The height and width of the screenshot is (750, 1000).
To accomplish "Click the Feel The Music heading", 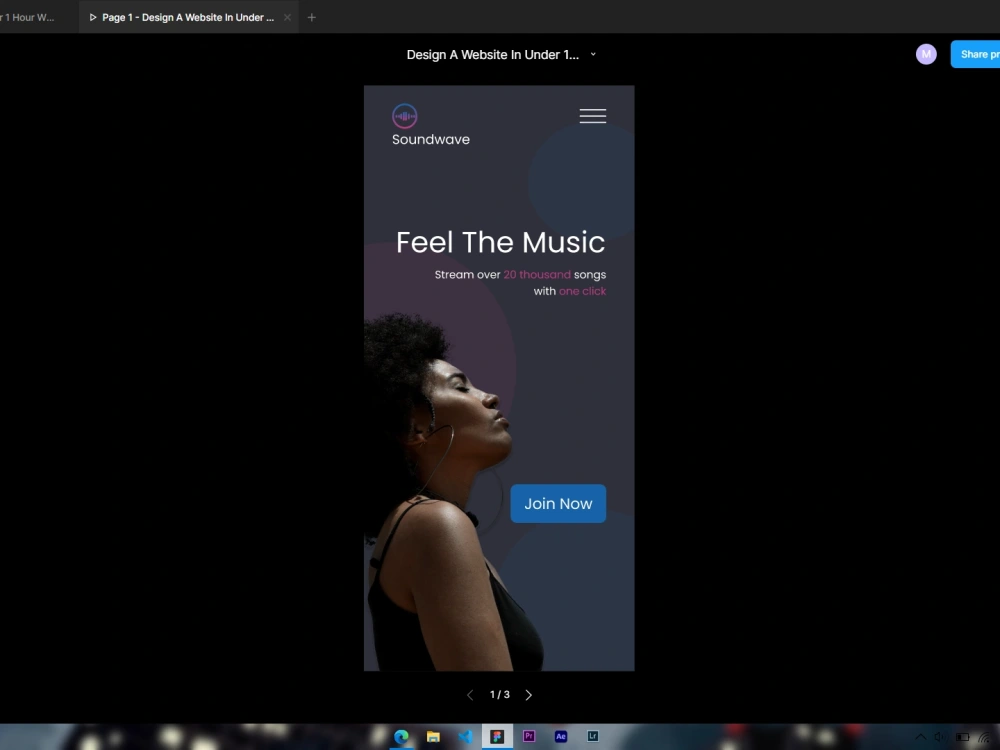I will pyautogui.click(x=501, y=242).
